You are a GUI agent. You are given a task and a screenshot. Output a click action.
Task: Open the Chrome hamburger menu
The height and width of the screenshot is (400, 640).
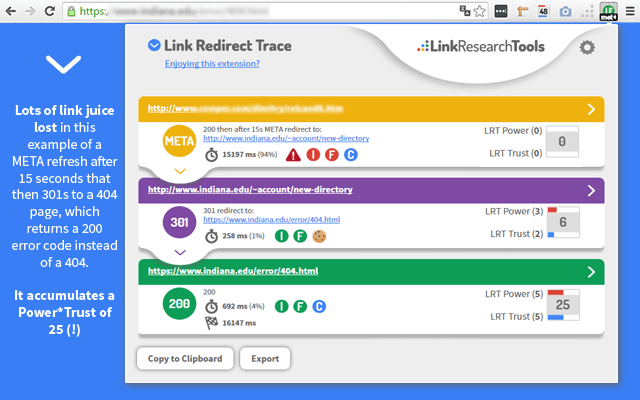(x=629, y=12)
